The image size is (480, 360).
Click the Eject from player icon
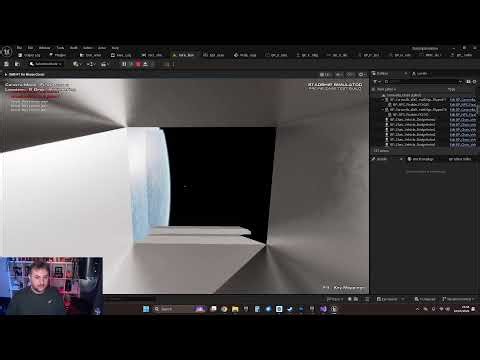pyautogui.click(x=145, y=64)
